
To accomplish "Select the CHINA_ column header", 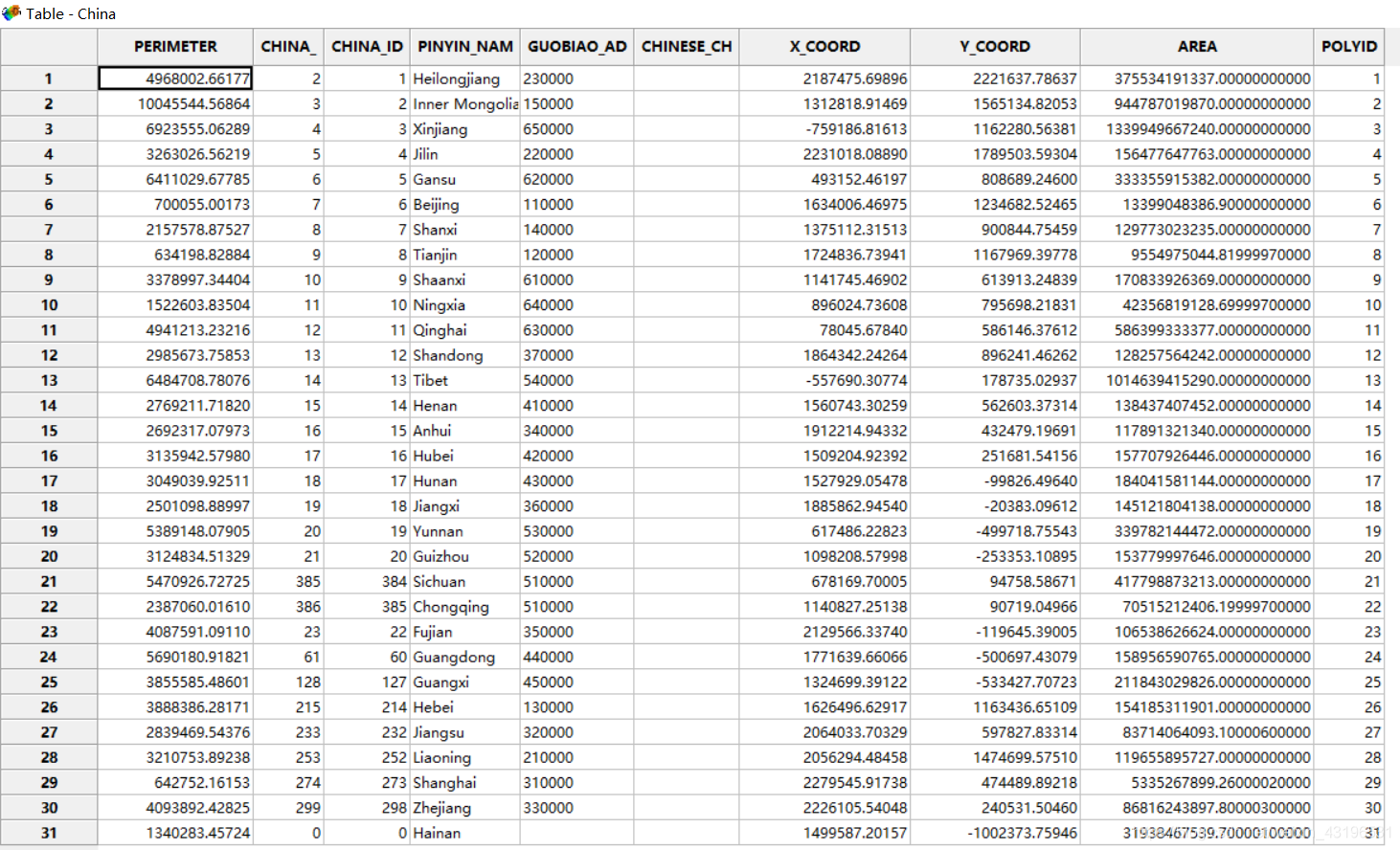I will [288, 46].
